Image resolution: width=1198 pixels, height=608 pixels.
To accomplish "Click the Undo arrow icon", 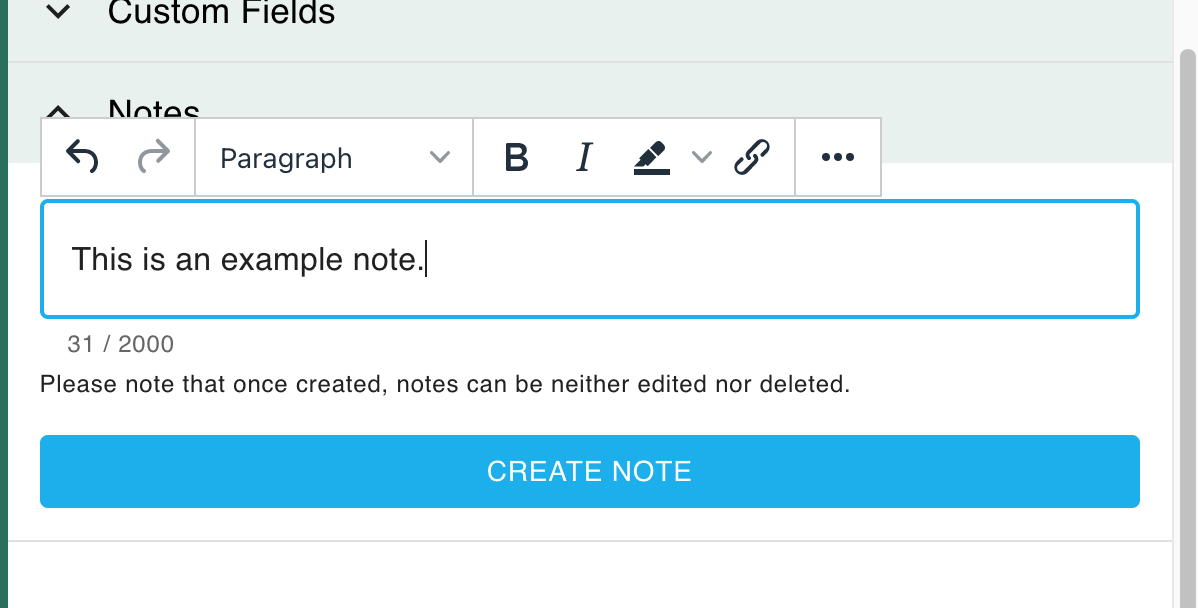I will pos(83,157).
